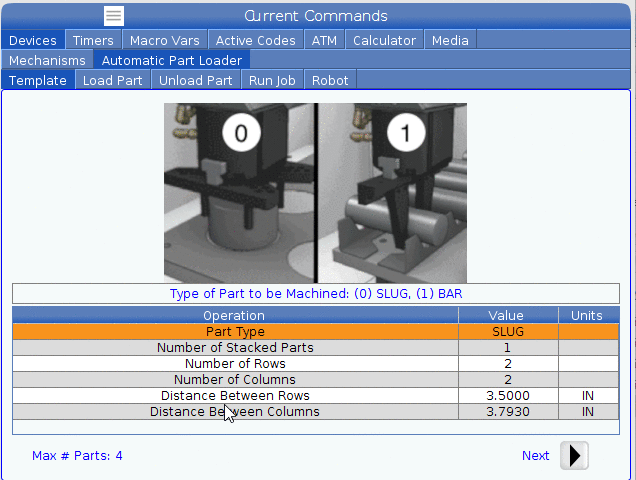Click the Number of Rows value
The height and width of the screenshot is (480, 636).
507,363
